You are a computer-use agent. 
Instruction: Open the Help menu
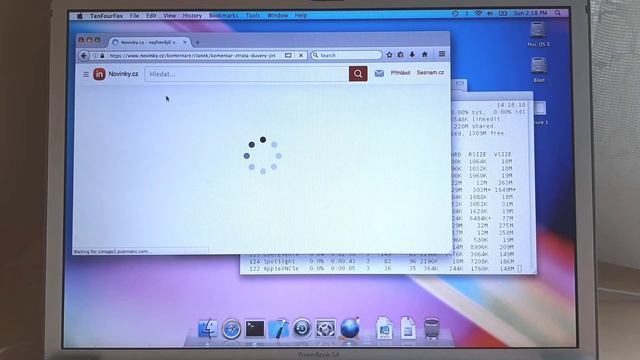(301, 15)
